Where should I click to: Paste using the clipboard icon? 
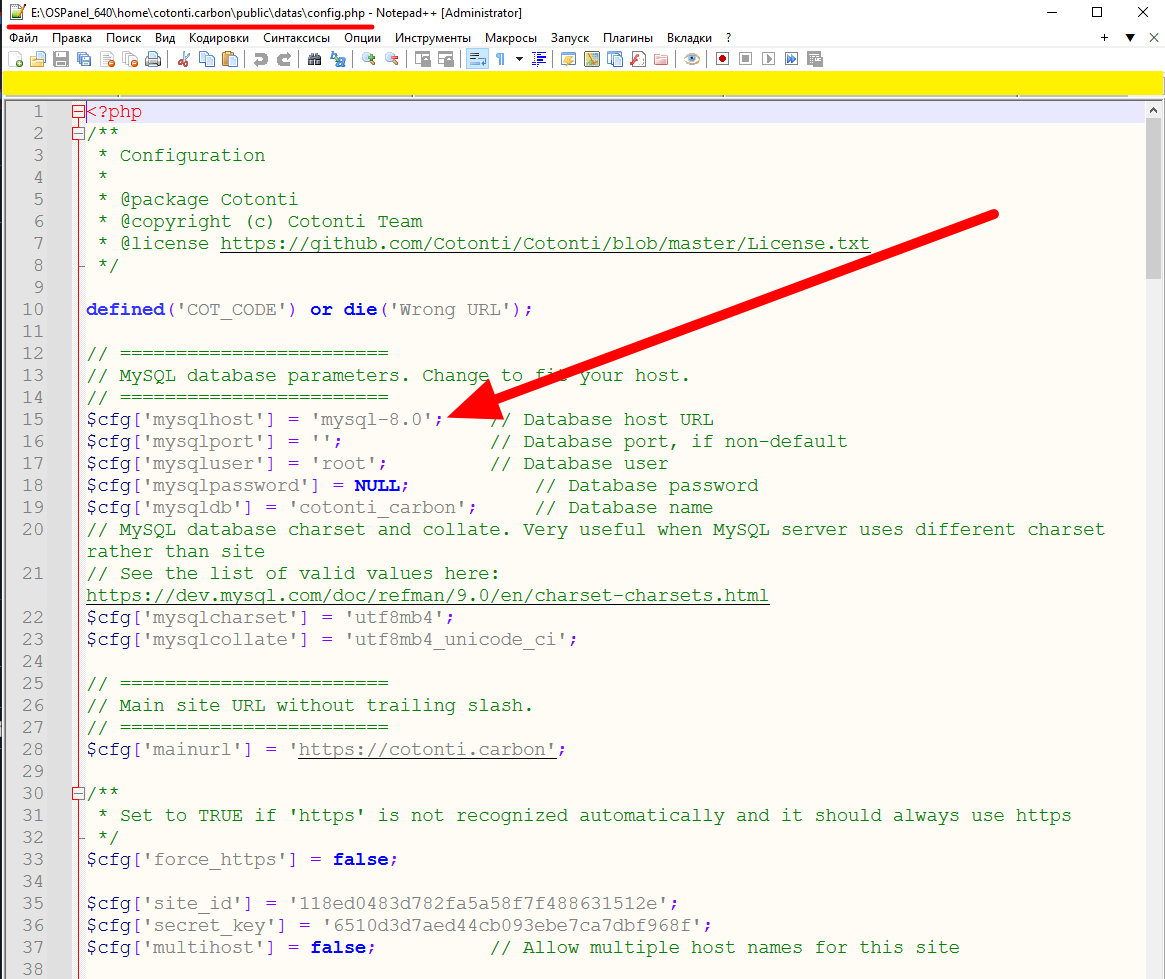[230, 59]
